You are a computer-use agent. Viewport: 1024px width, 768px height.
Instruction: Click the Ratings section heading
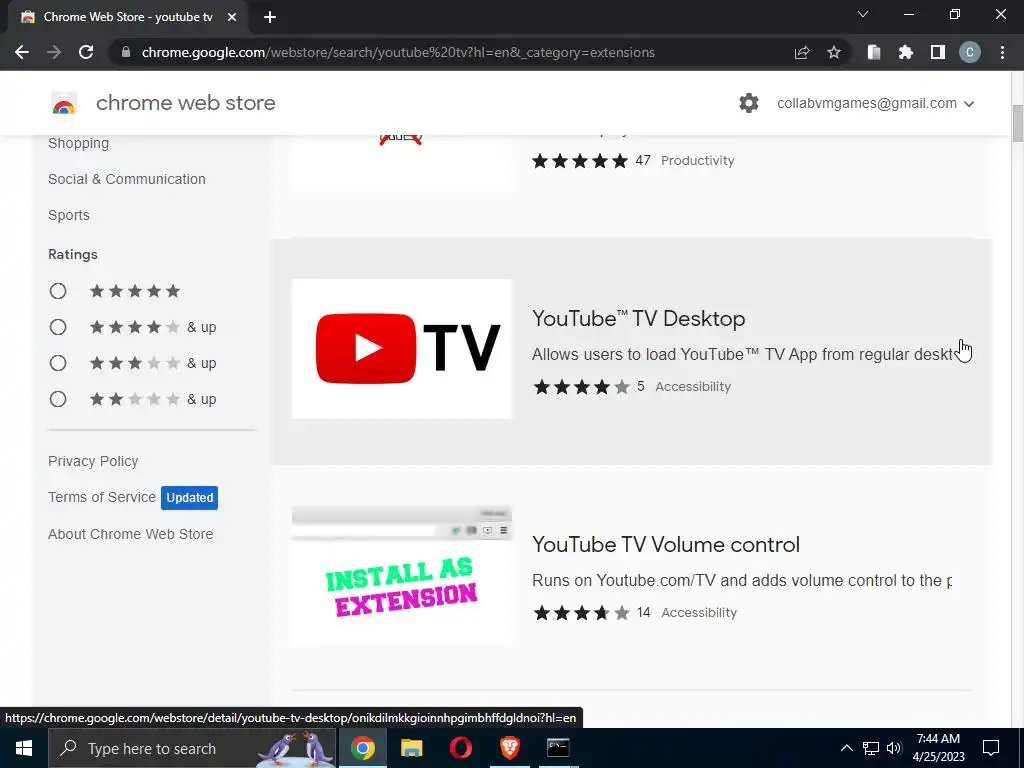click(72, 254)
